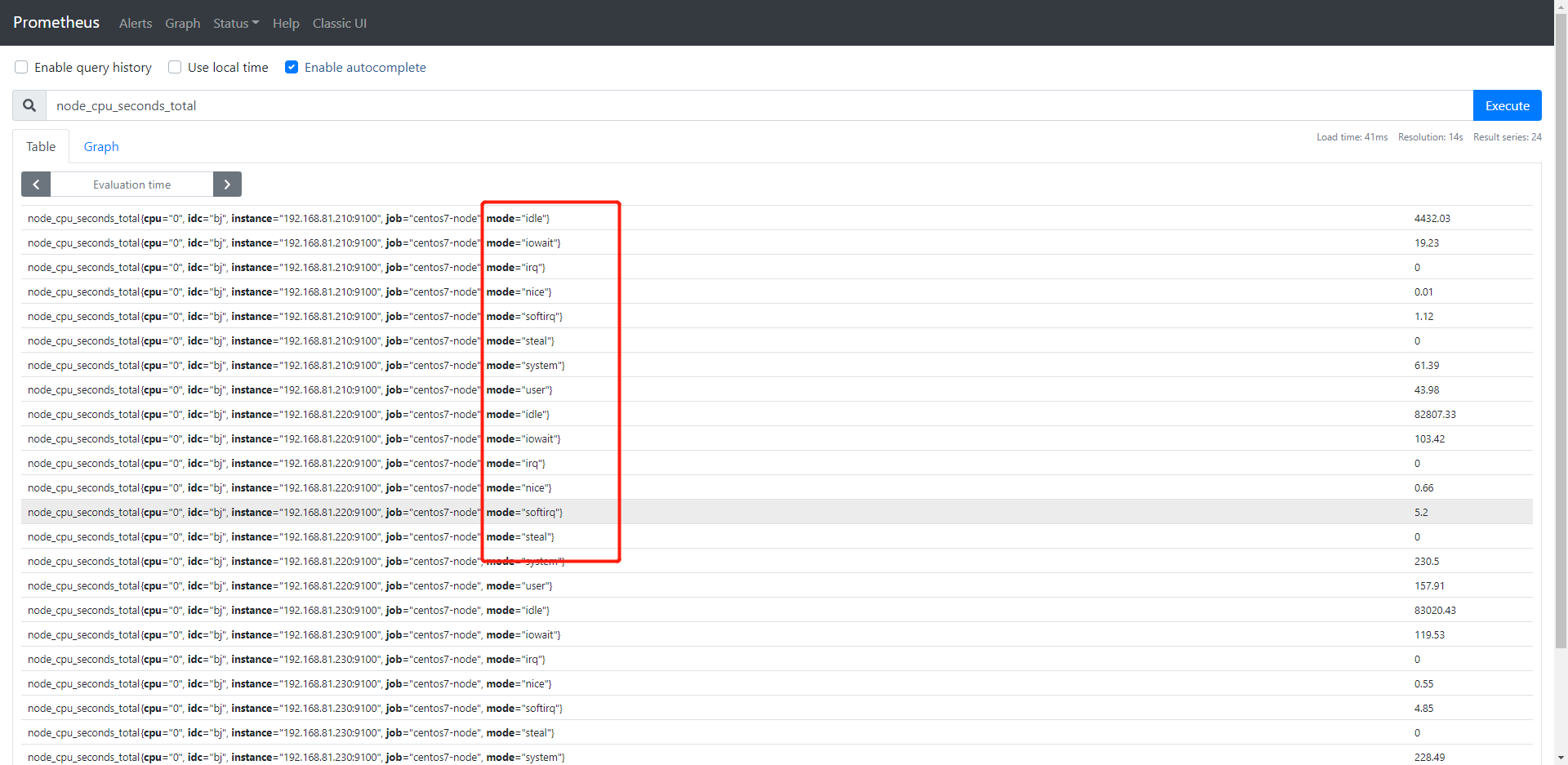Screen dimensions: 1568x765
Task: Enable the Use local time checkbox
Action: tap(174, 67)
